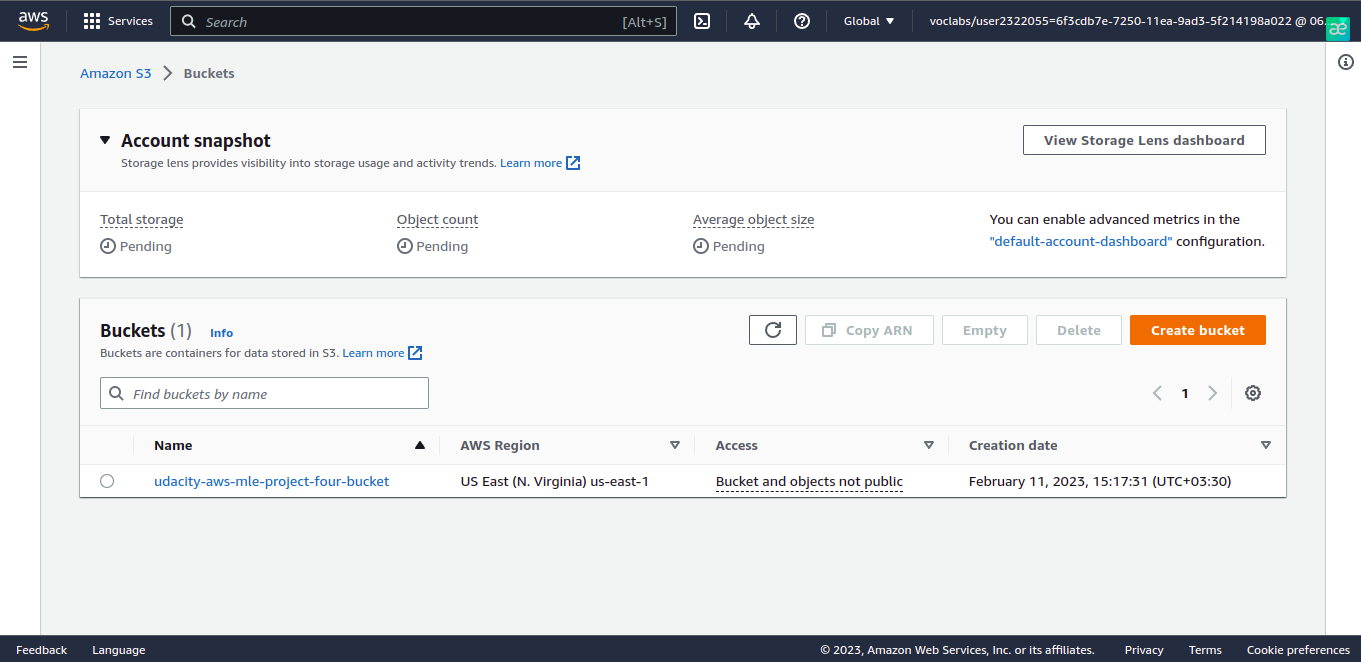
Task: Click the Info link next to Buckets
Action: [x=221, y=333]
